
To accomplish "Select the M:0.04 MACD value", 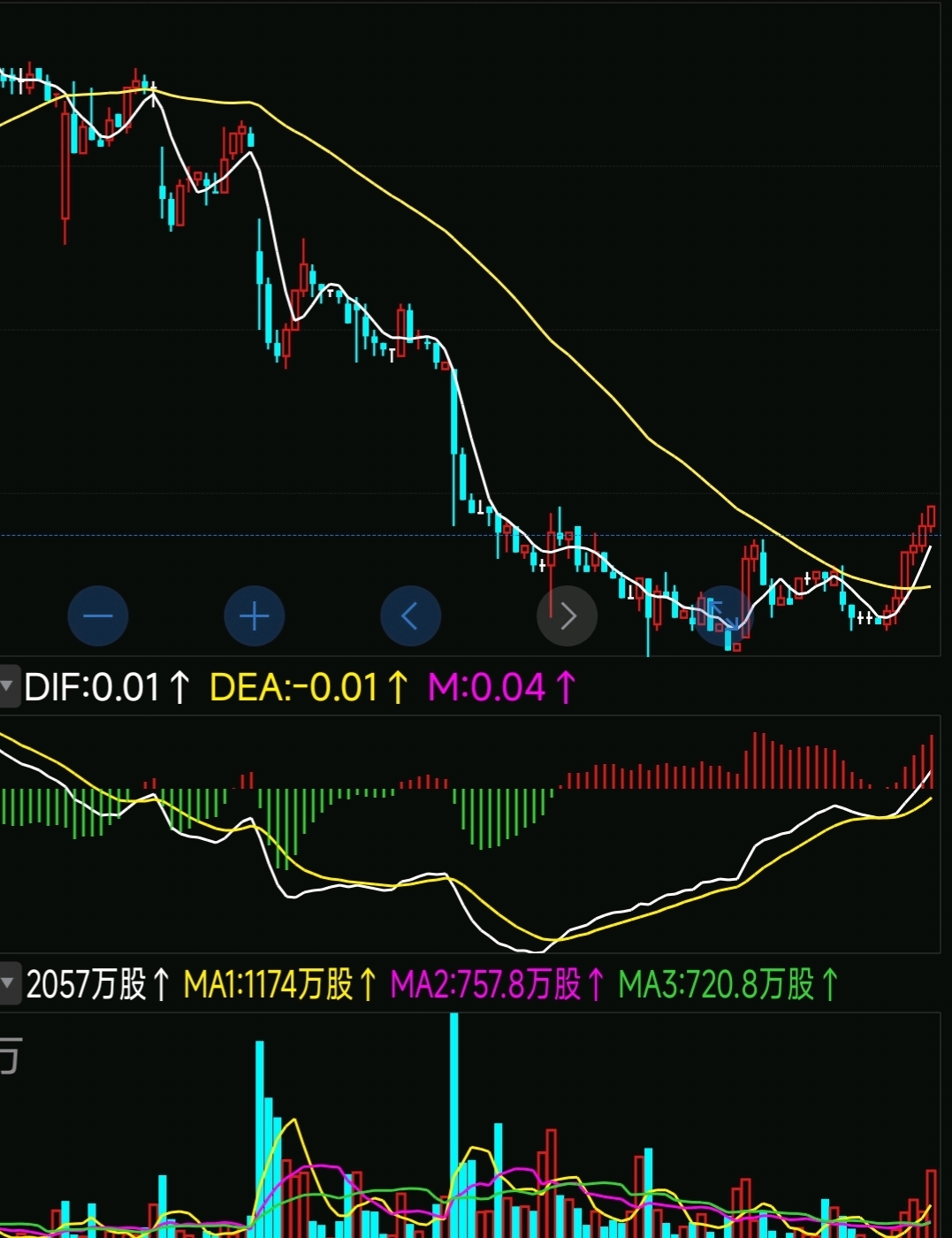I will 502,687.
